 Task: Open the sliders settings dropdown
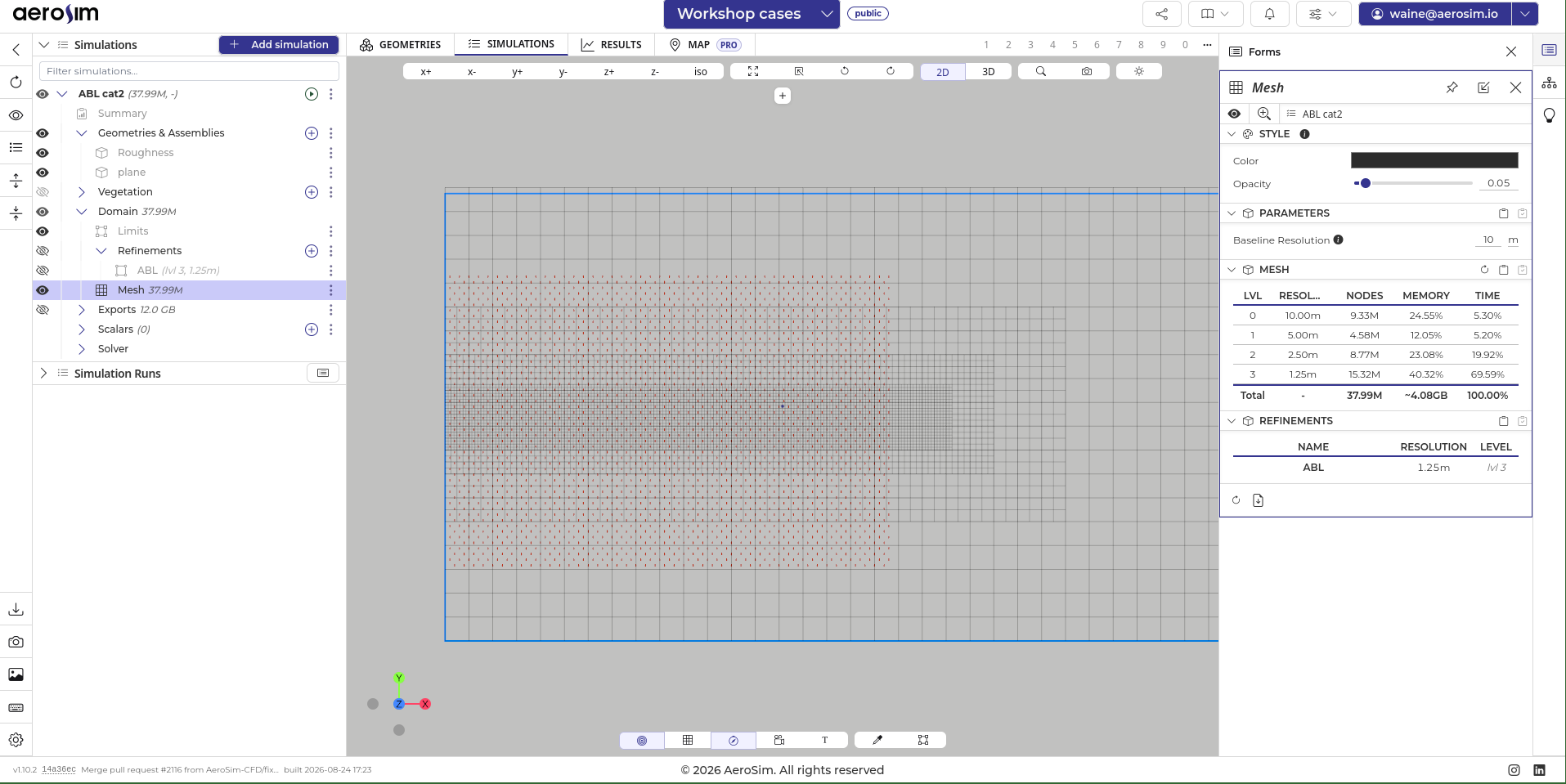click(1323, 14)
